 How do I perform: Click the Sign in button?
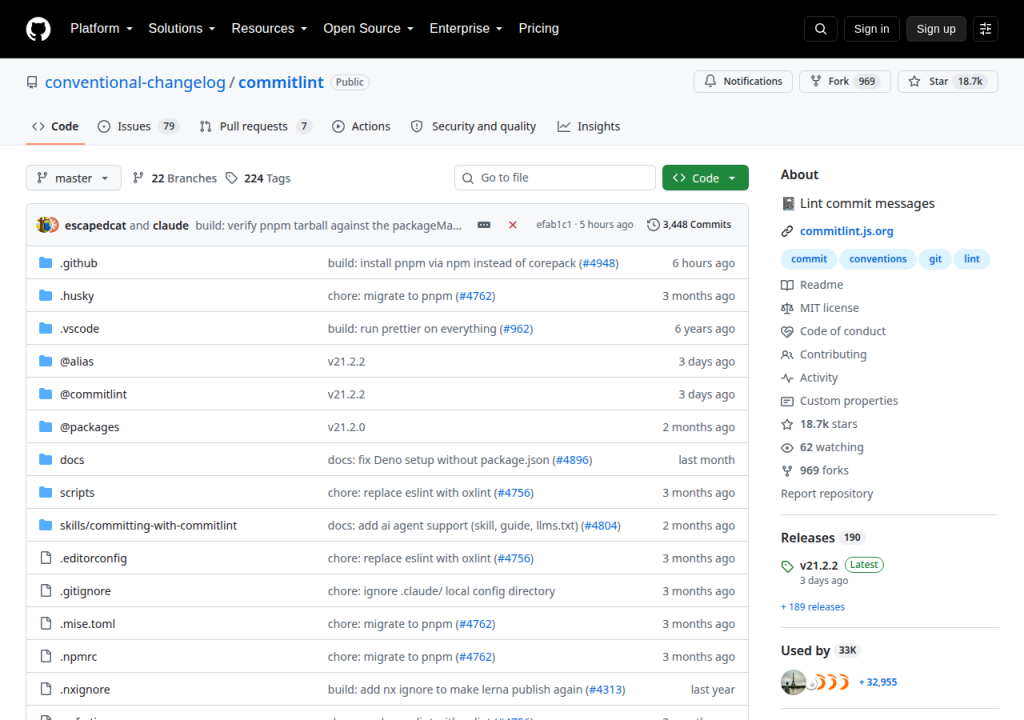coord(871,29)
